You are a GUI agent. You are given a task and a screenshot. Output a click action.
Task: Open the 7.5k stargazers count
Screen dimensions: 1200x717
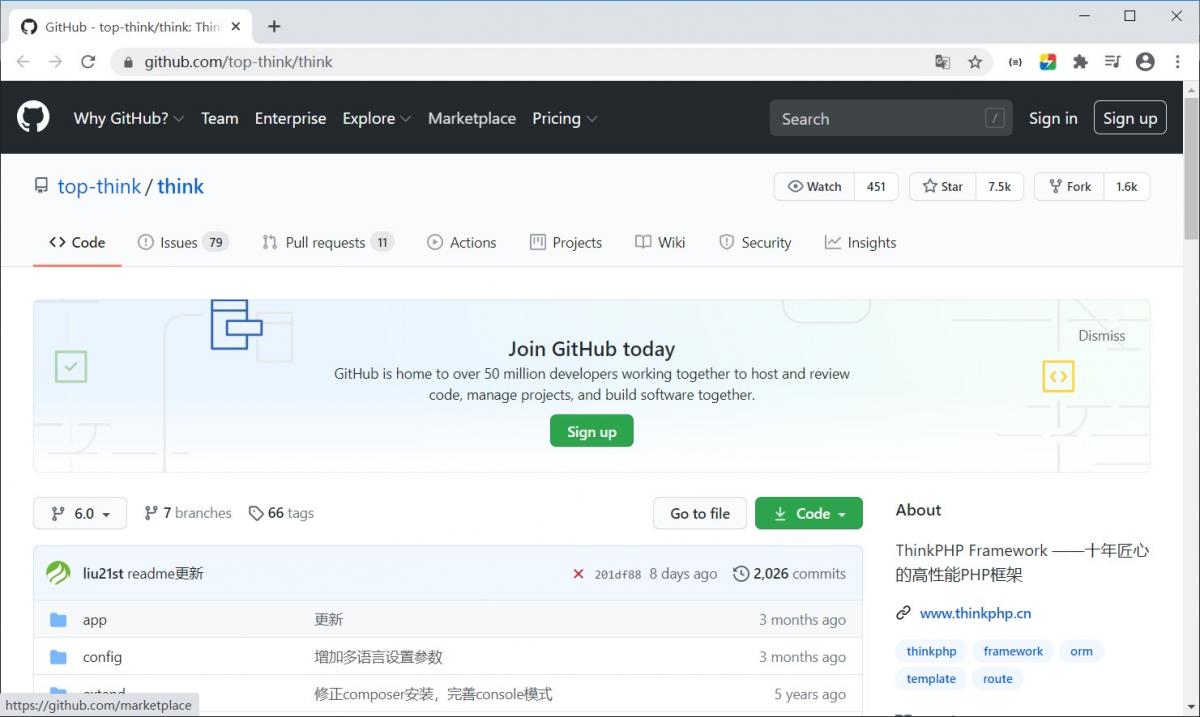pyautogui.click(x=999, y=187)
